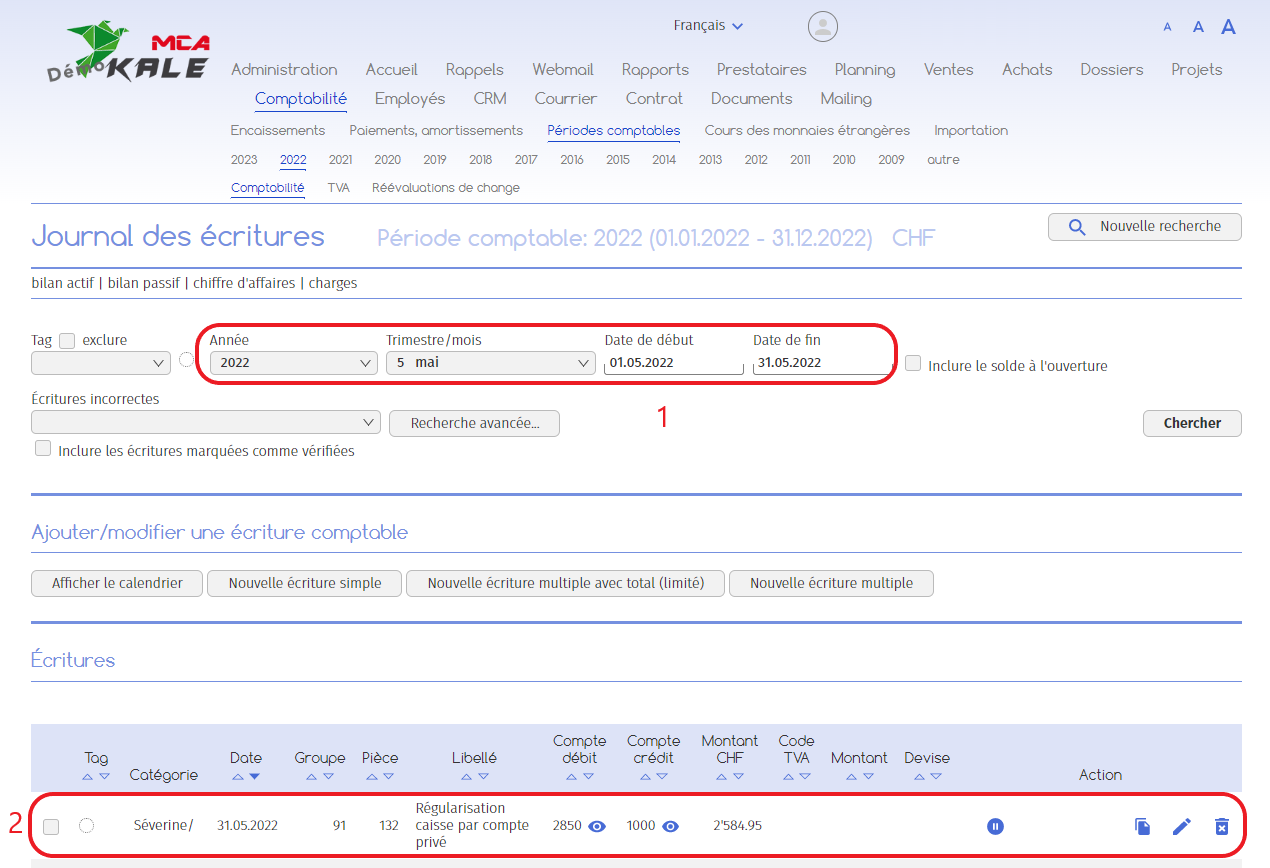Follow the bilan actif link
1270x868 pixels.
(x=63, y=283)
